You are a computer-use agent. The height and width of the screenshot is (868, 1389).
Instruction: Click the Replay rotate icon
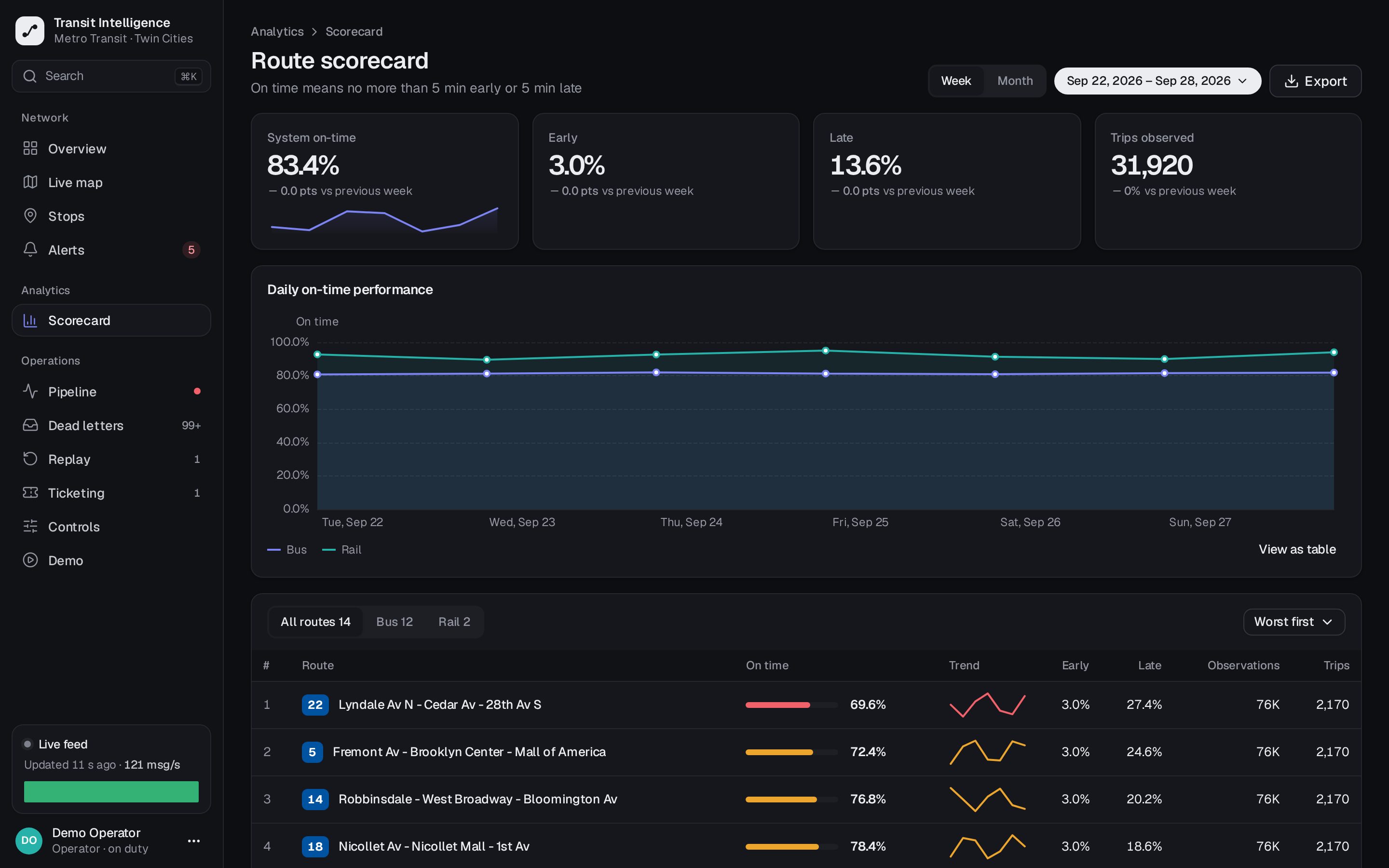[x=30, y=459]
